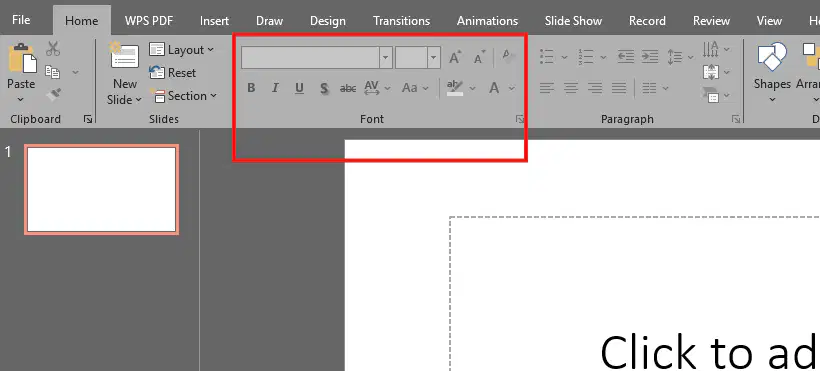Click Convert to SmartArt icon
This screenshot has height=371, width=820.
711,95
